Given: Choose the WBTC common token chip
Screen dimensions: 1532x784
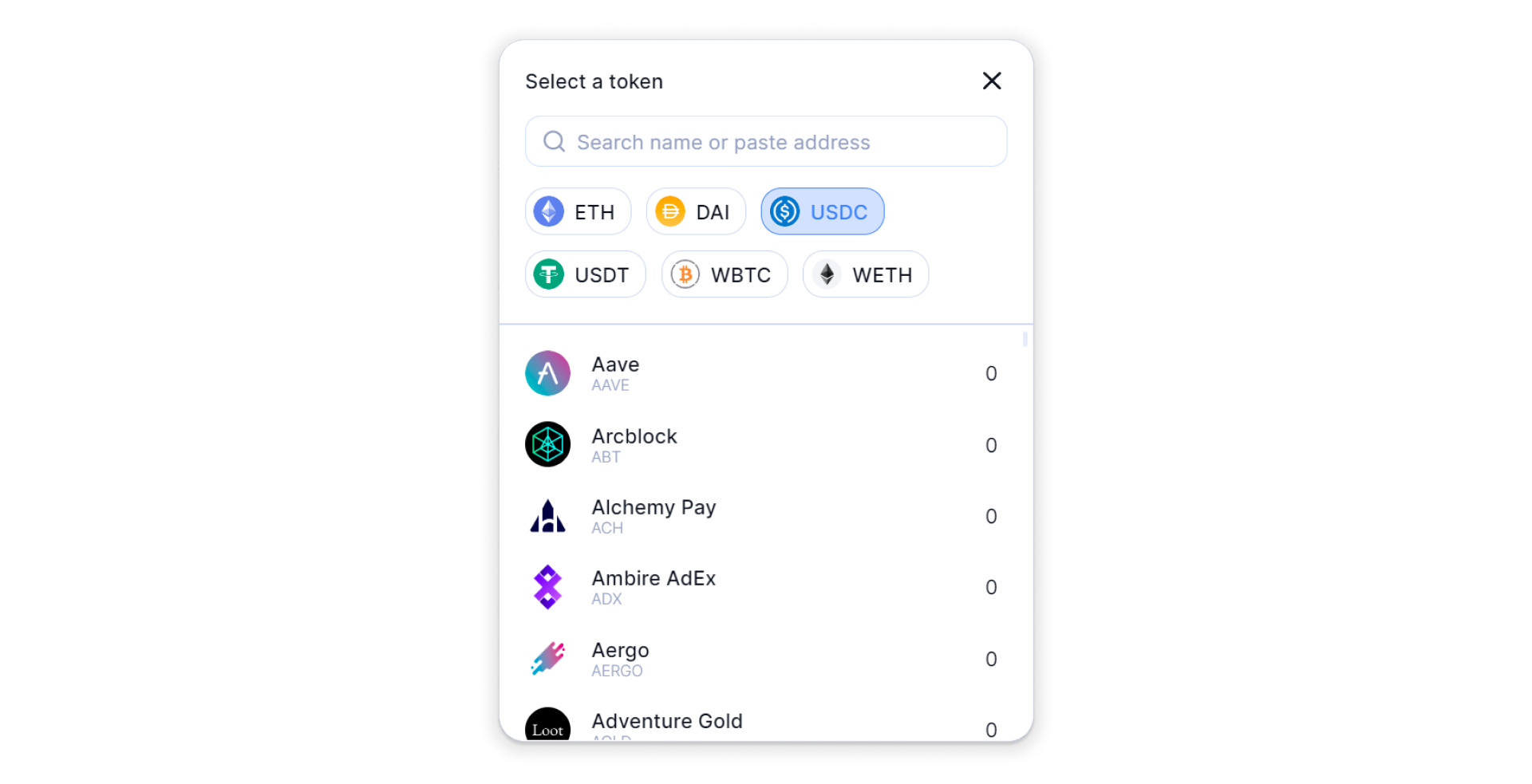Looking at the screenshot, I should point(725,274).
